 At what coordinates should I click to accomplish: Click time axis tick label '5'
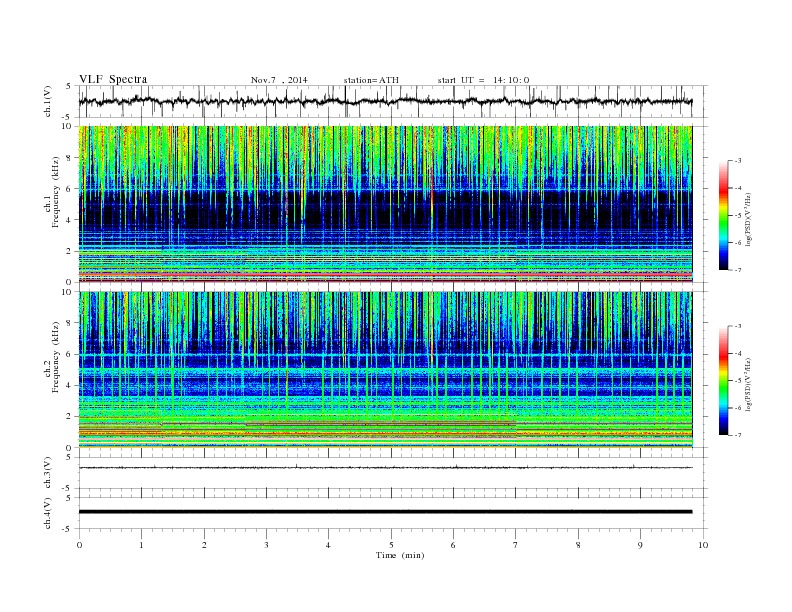391,545
